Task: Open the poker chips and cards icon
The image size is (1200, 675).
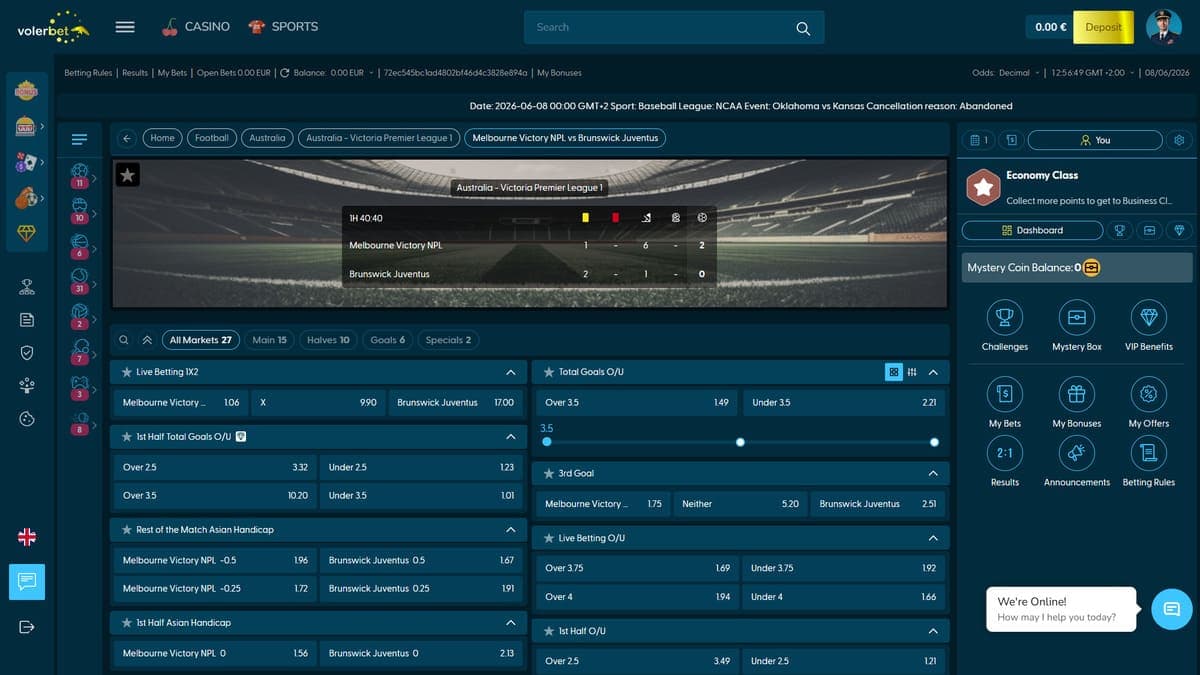Action: click(x=26, y=163)
